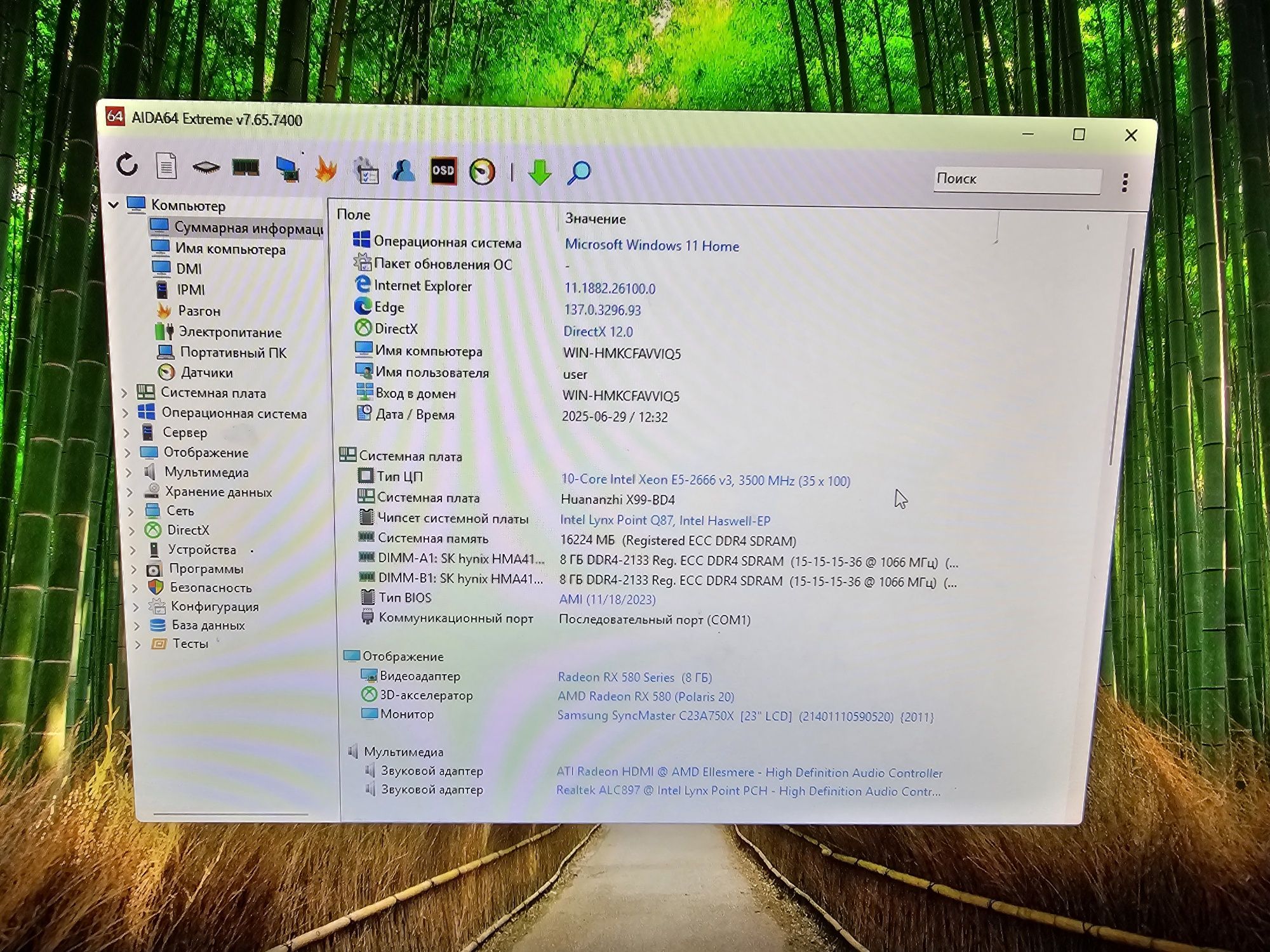Screen dimensions: 1270x952
Task: Click the AIDA64 title bar logo
Action: pyautogui.click(x=115, y=117)
